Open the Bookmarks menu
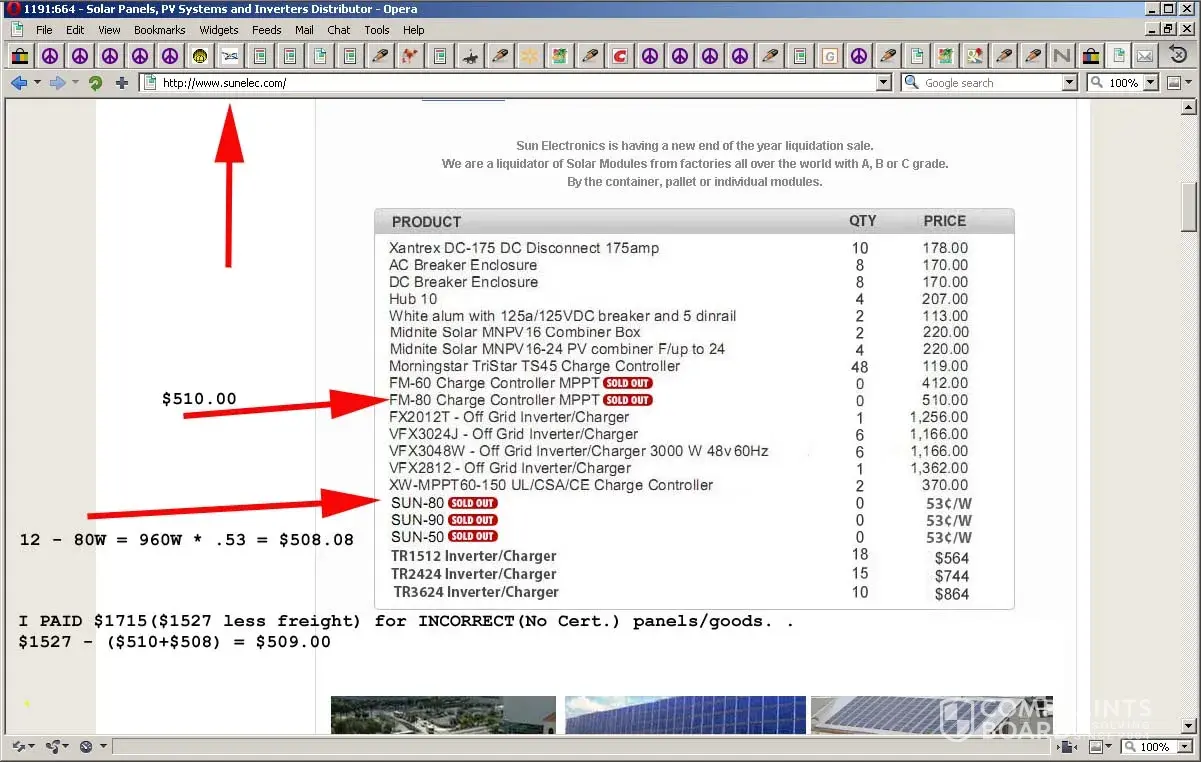1201x762 pixels. click(159, 30)
